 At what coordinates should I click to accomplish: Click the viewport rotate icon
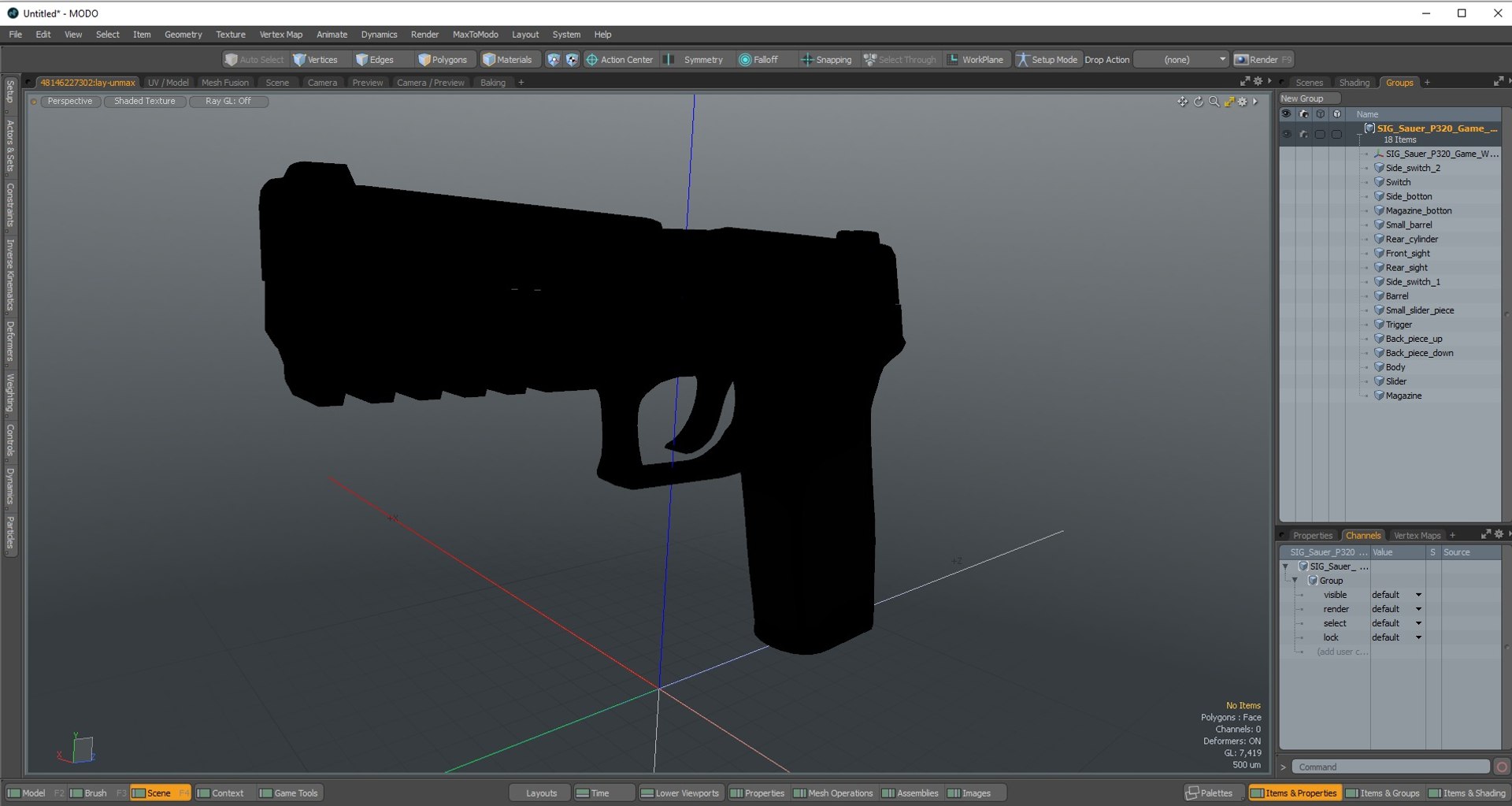[1198, 102]
